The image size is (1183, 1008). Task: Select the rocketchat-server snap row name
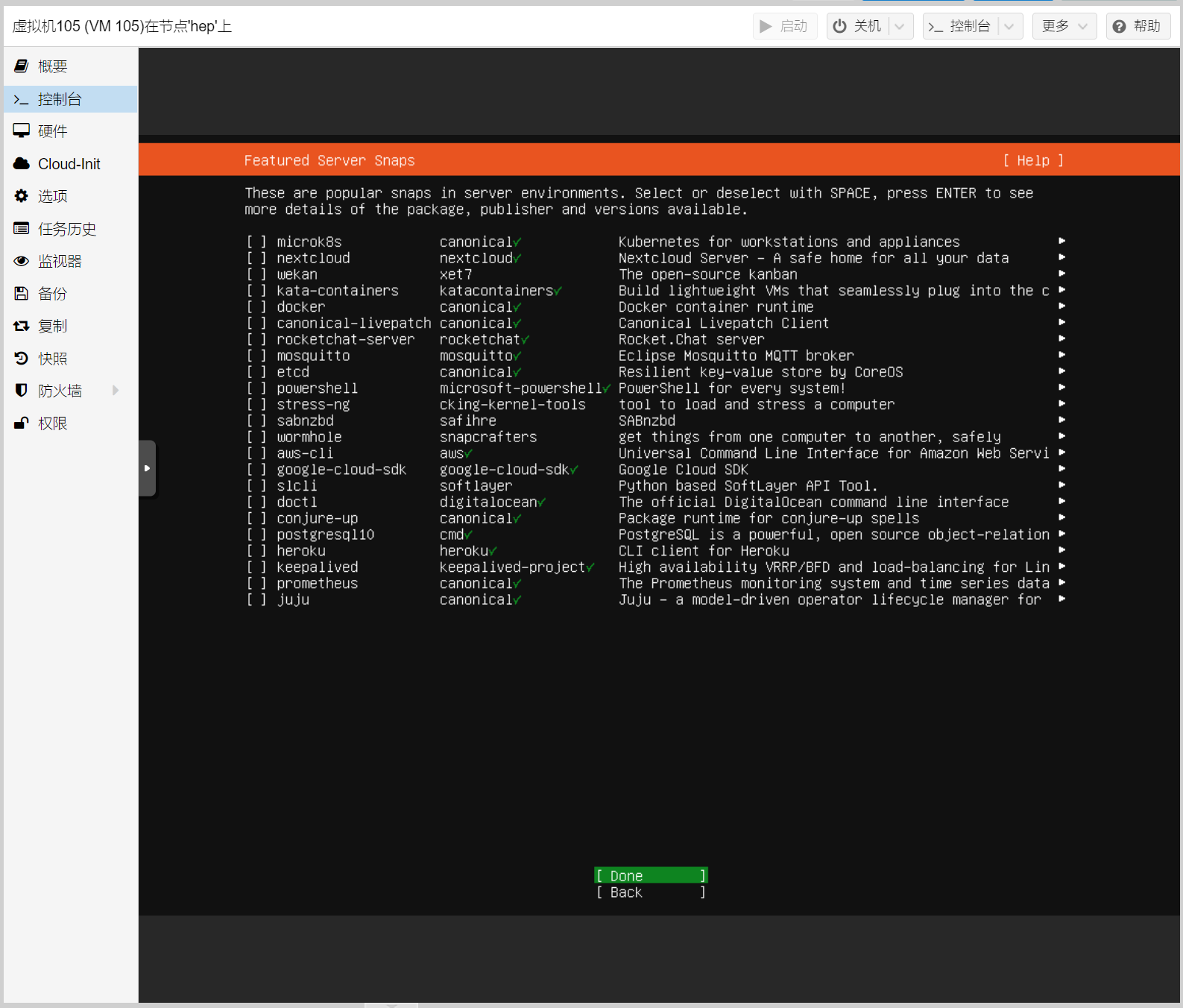pyautogui.click(x=346, y=339)
